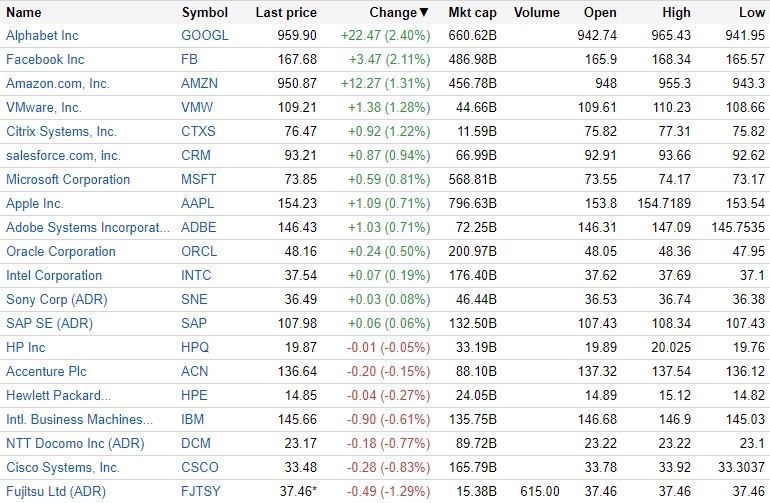The width and height of the screenshot is (770, 503).
Task: Open the Fujitsu Ltd (ADR) link
Action: (x=57, y=491)
